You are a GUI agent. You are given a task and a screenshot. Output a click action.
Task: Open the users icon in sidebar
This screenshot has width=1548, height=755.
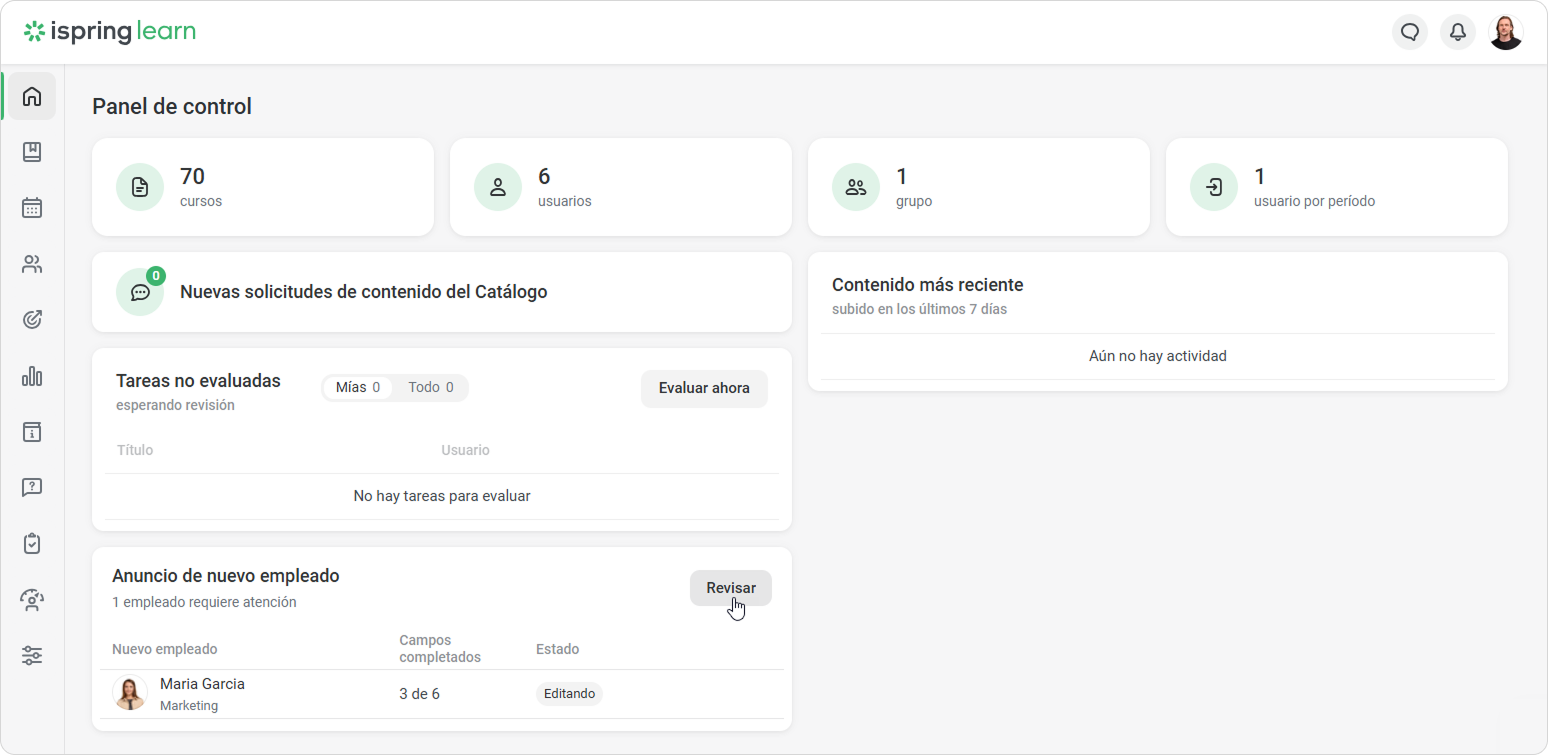coord(32,264)
